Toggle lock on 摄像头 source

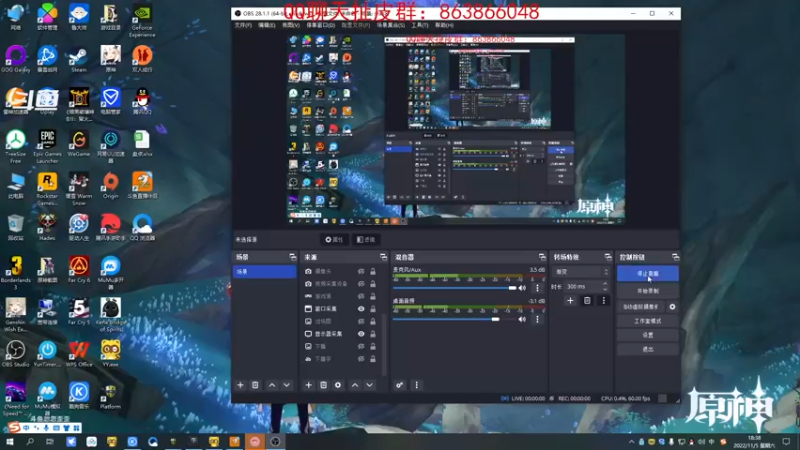point(373,271)
